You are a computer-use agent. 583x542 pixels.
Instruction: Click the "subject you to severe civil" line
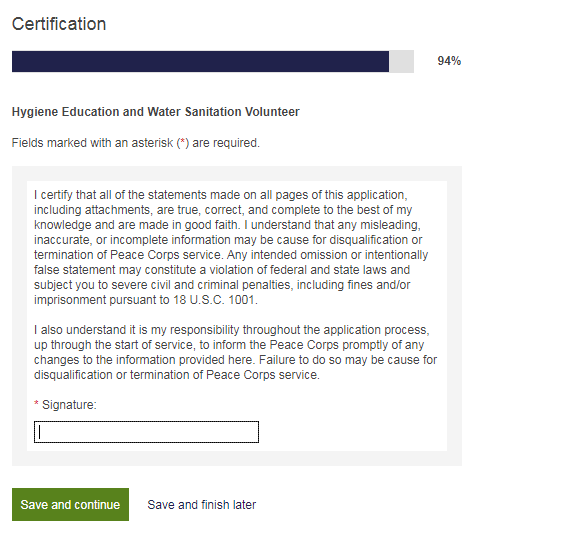[222, 285]
